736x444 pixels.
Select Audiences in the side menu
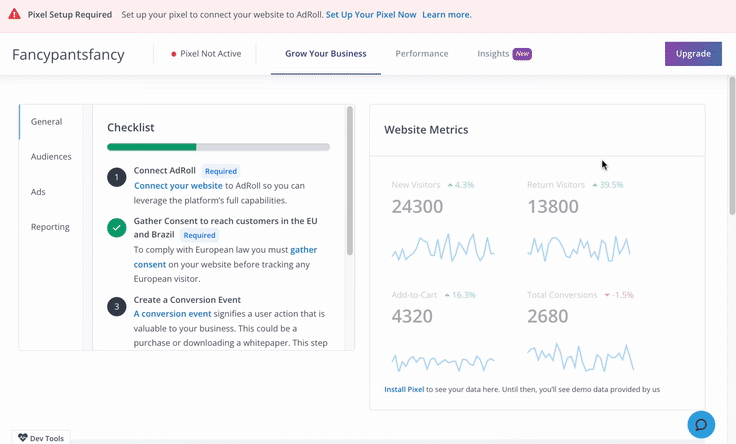(51, 157)
